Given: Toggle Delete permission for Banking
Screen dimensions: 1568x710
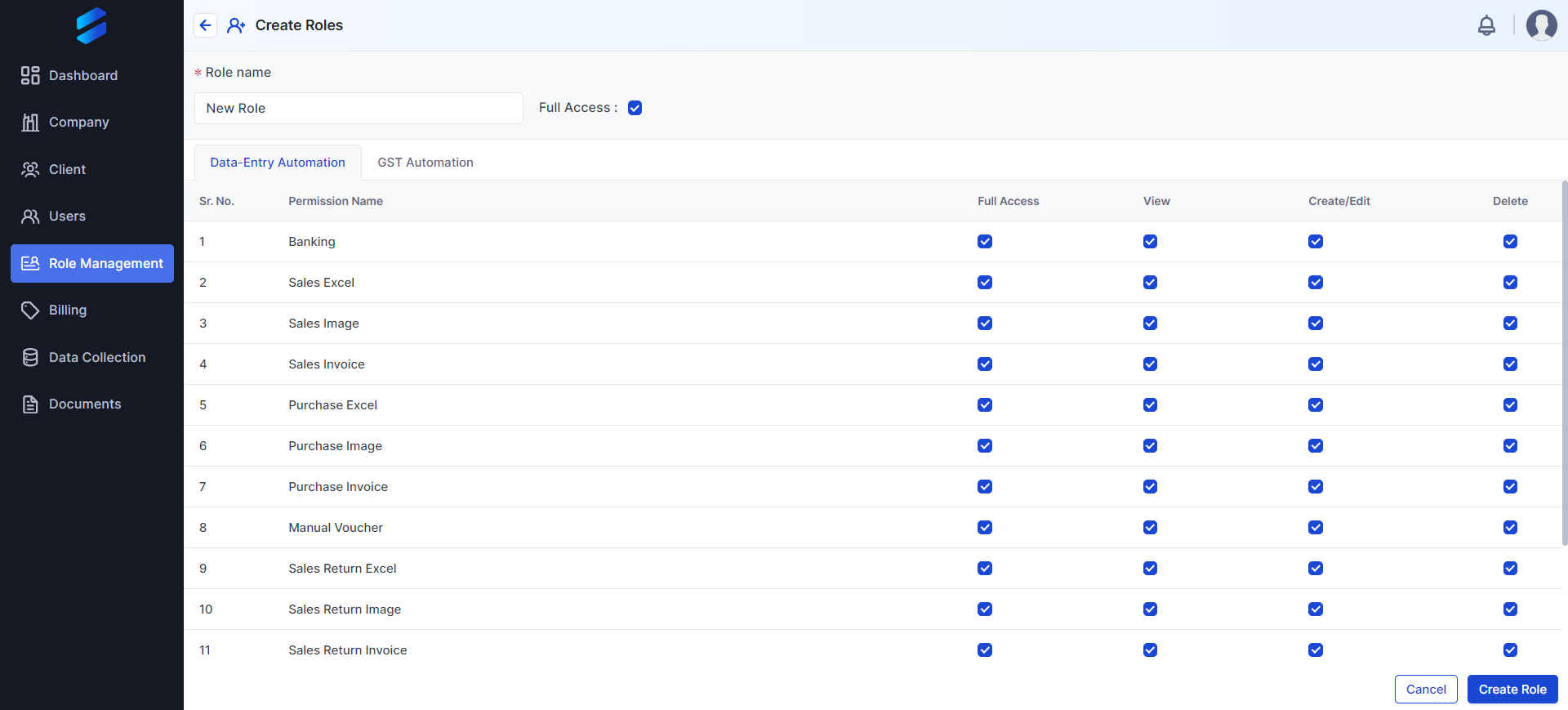Looking at the screenshot, I should pos(1510,242).
